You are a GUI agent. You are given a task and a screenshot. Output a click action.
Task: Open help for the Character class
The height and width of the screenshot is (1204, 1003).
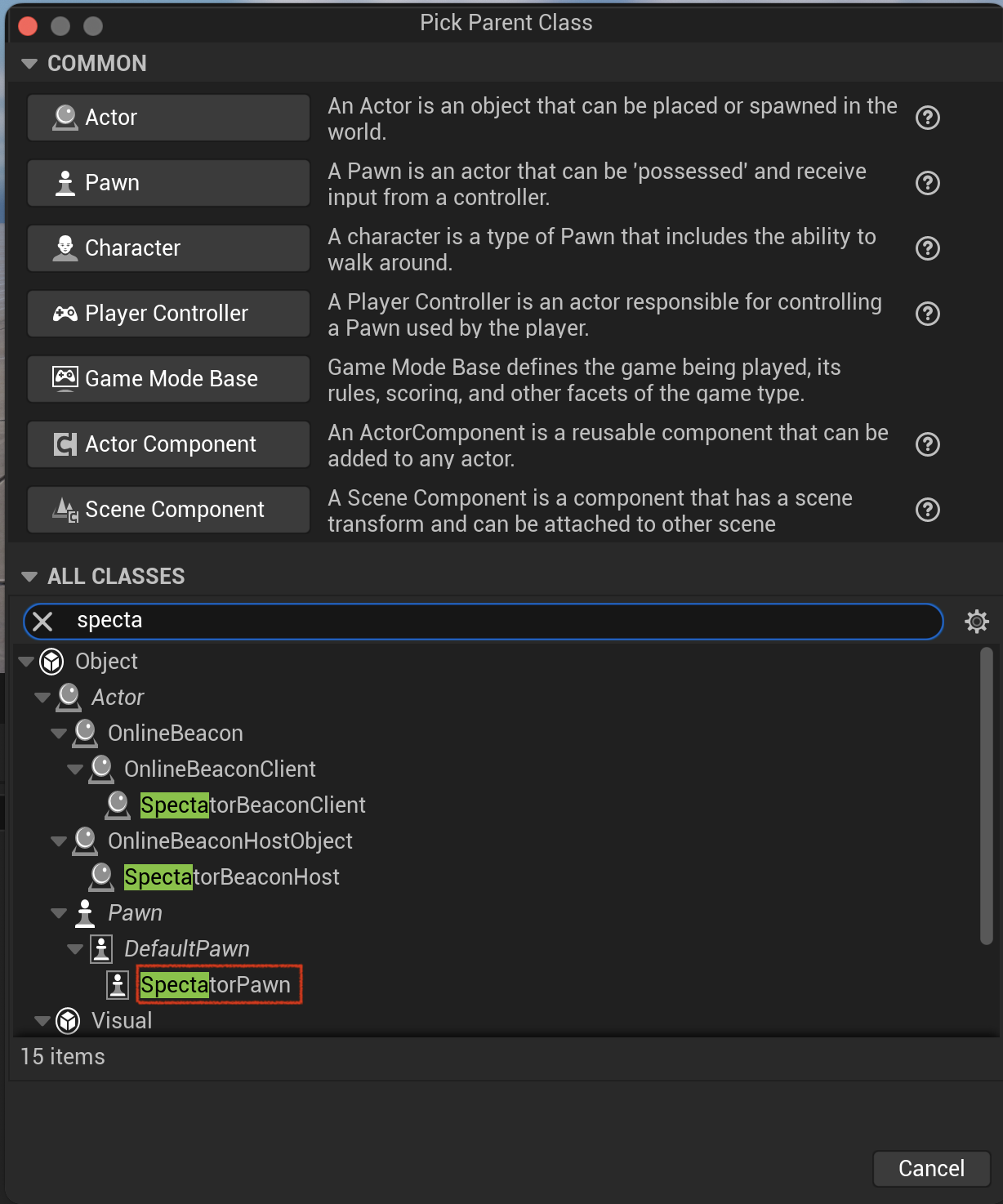coord(928,248)
